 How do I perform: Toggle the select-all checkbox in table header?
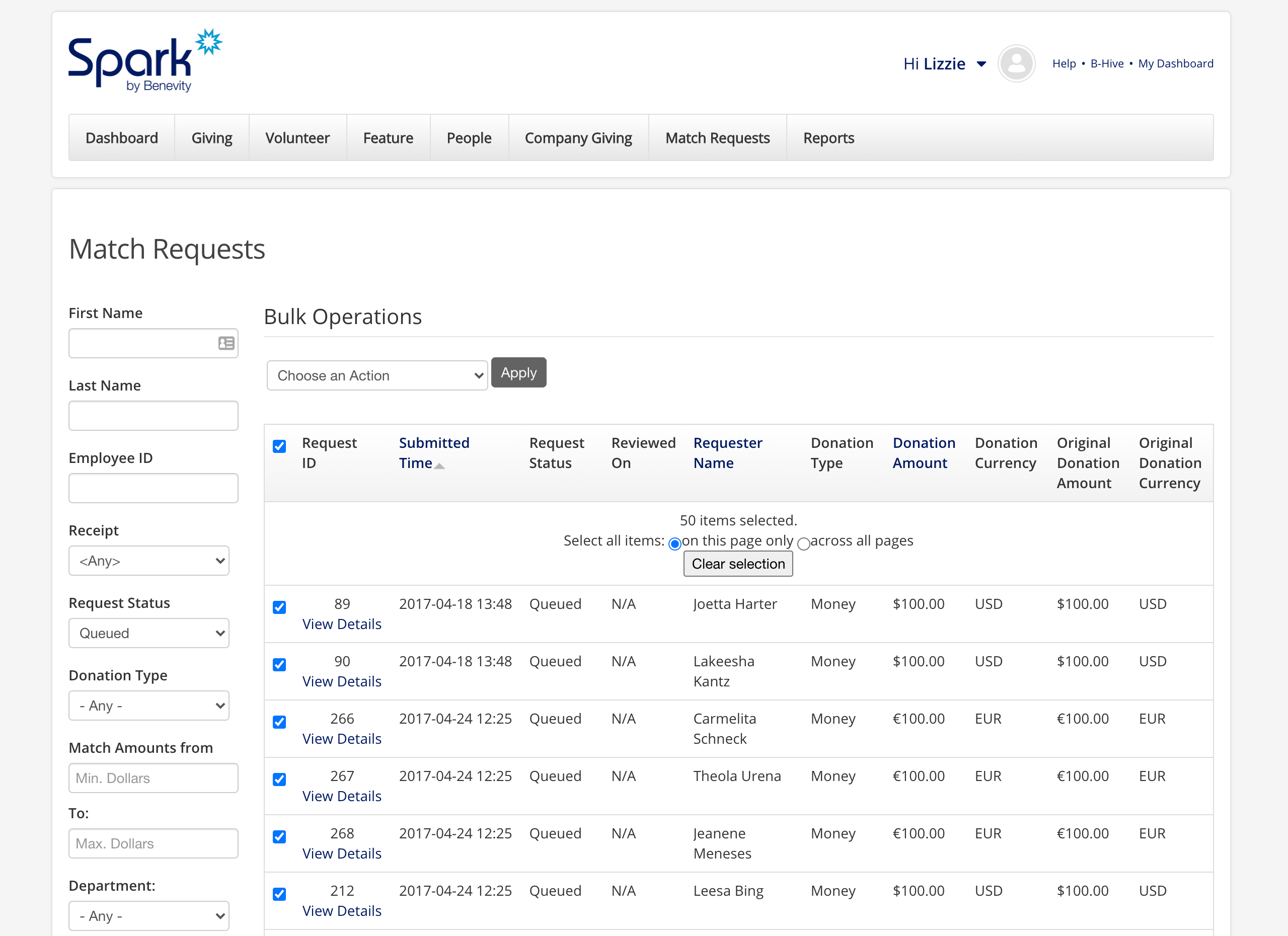pyautogui.click(x=279, y=446)
